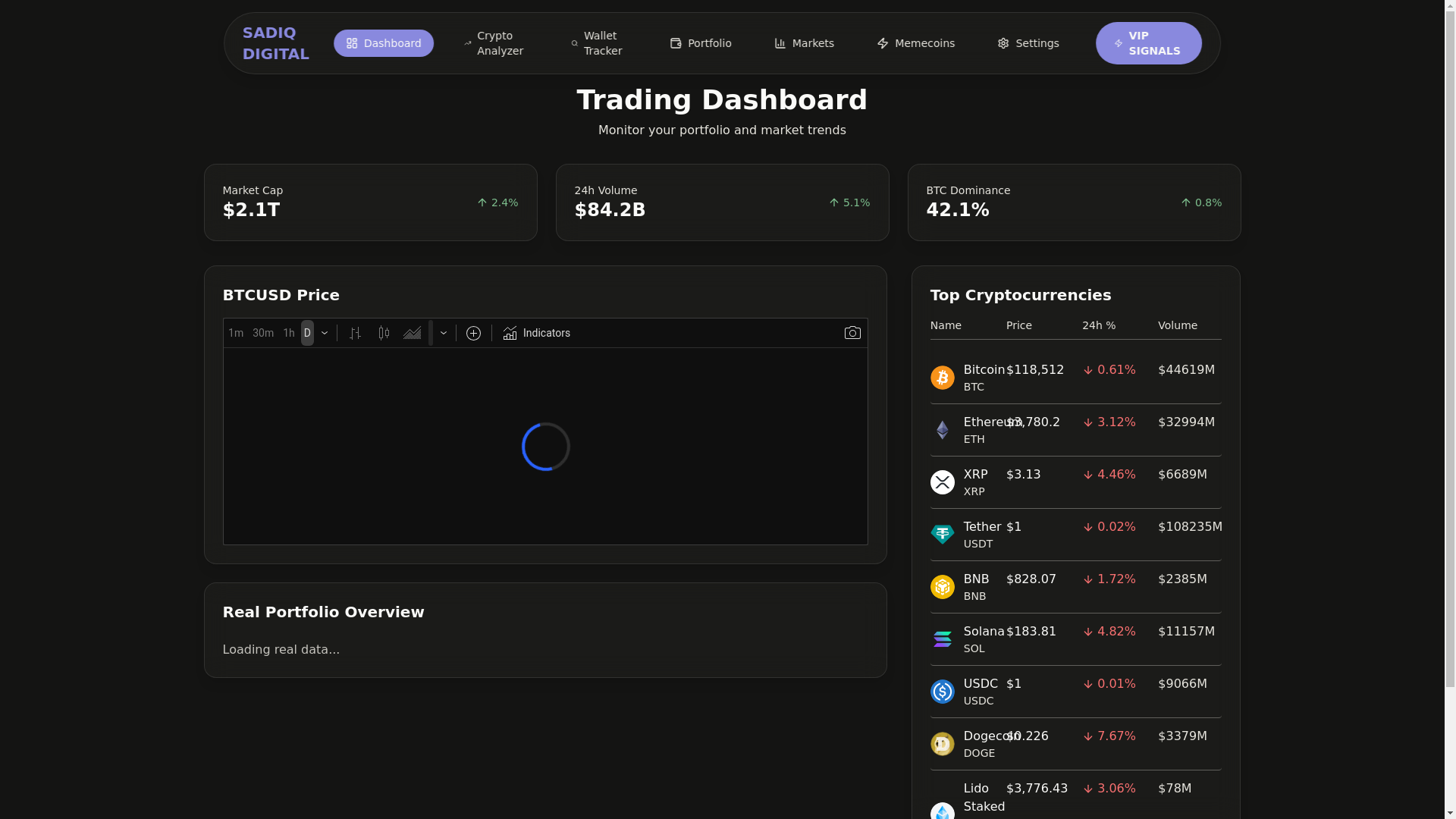Click the Tether coin logo
The image size is (1456, 819).
[943, 535]
